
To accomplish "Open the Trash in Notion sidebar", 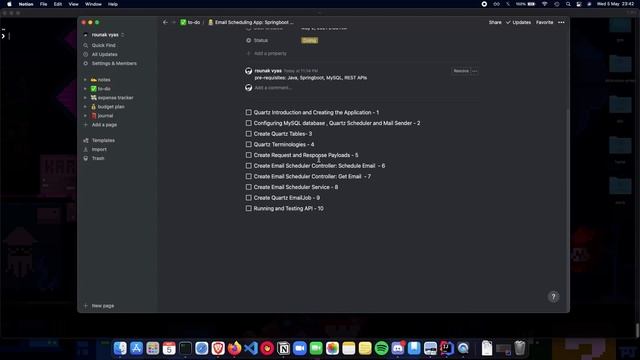I will click(x=98, y=158).
